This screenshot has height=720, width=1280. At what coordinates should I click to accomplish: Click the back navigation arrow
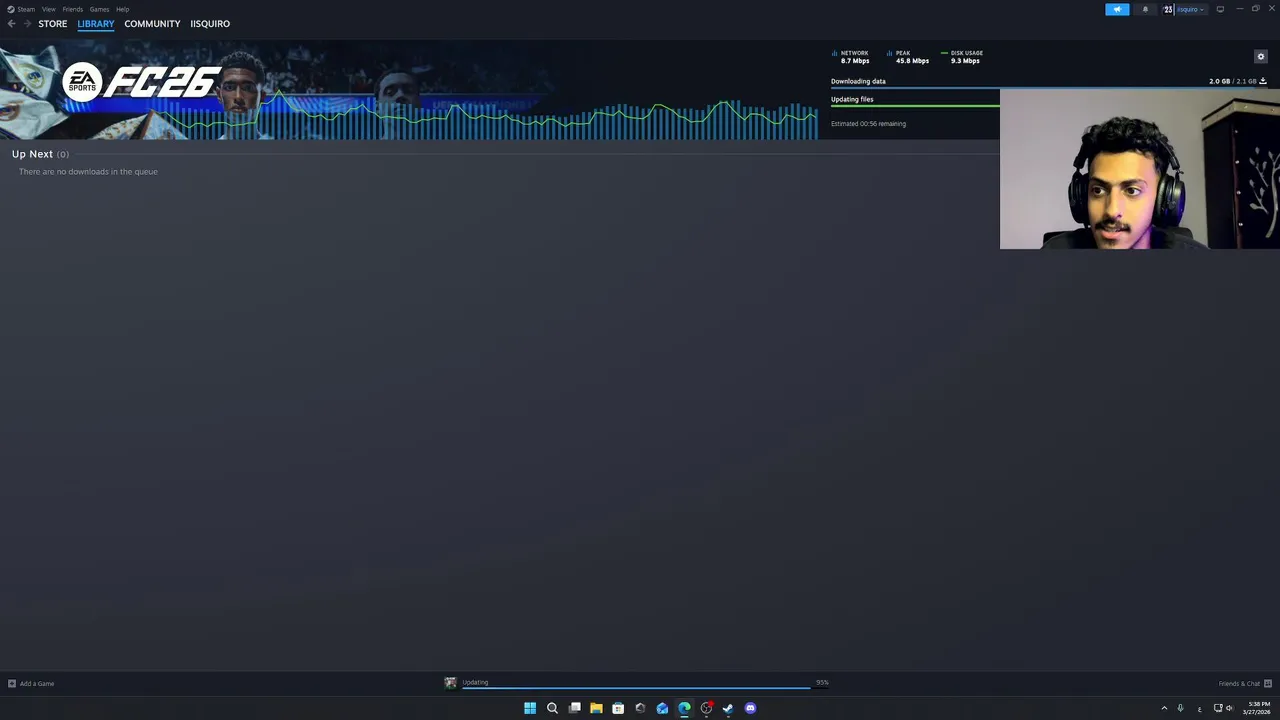point(11,24)
